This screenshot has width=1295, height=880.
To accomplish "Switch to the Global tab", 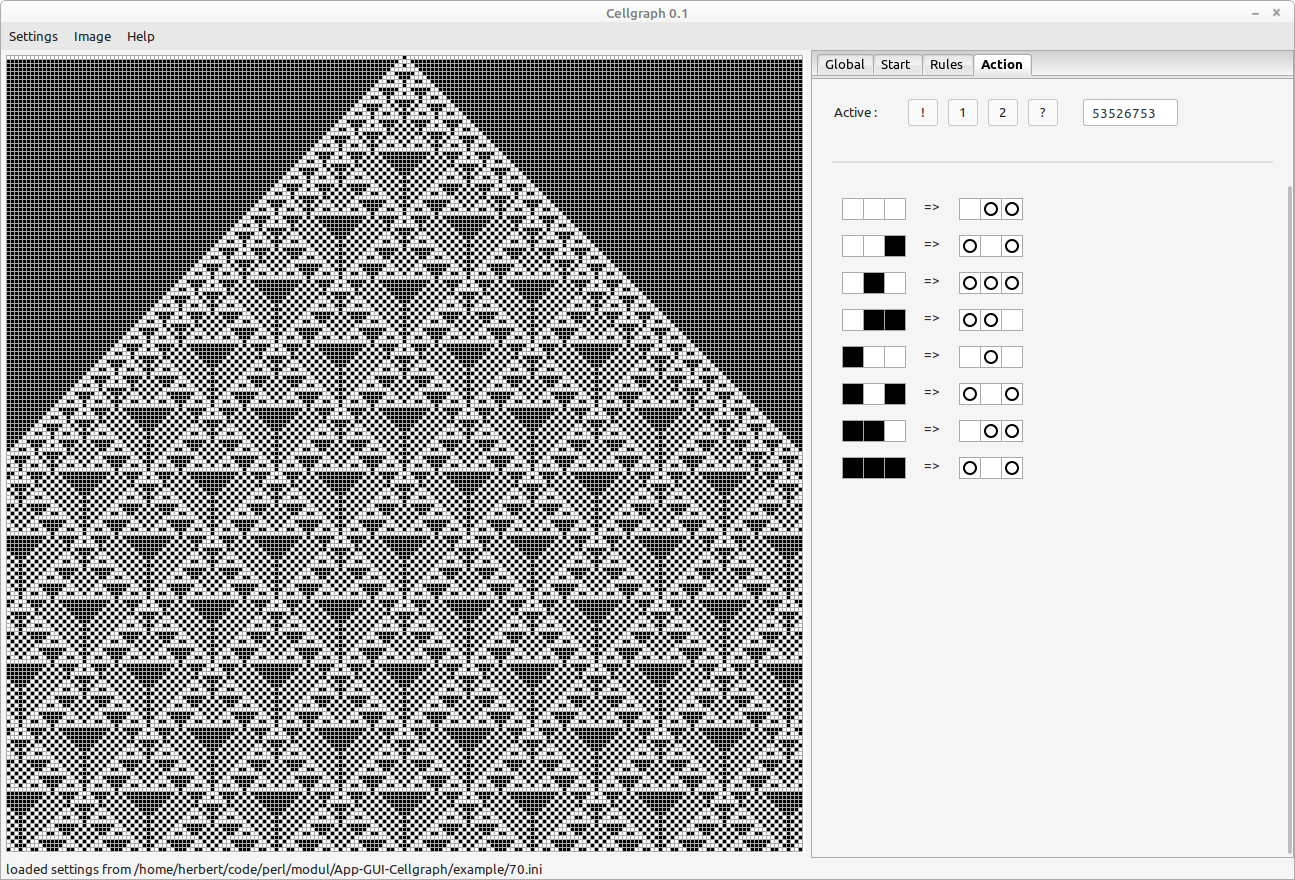I will point(845,64).
